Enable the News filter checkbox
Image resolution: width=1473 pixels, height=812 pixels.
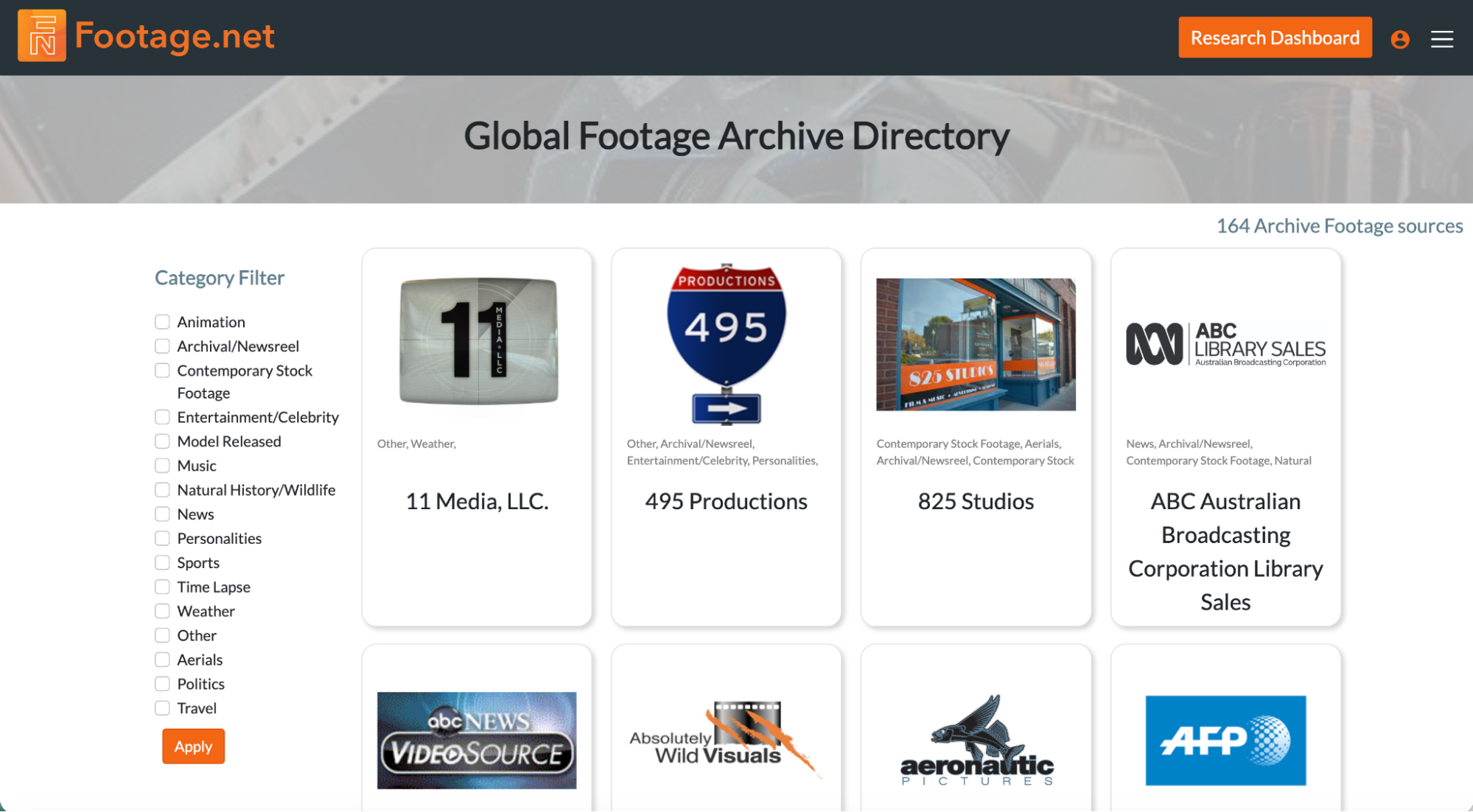tap(162, 514)
